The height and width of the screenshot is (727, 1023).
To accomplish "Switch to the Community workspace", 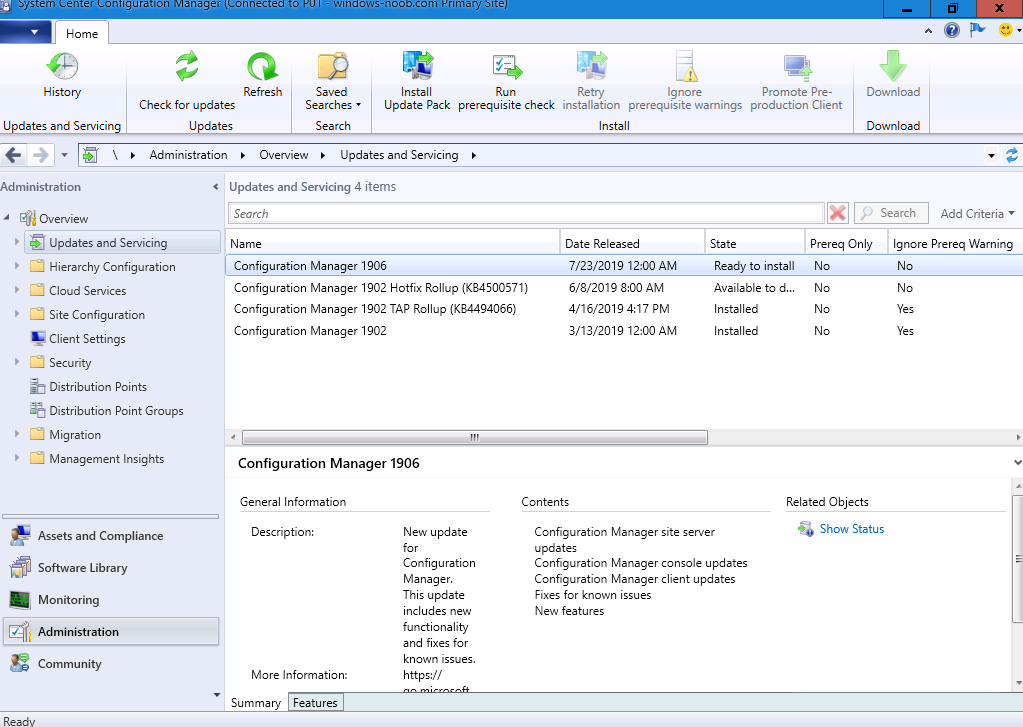I will (x=111, y=664).
